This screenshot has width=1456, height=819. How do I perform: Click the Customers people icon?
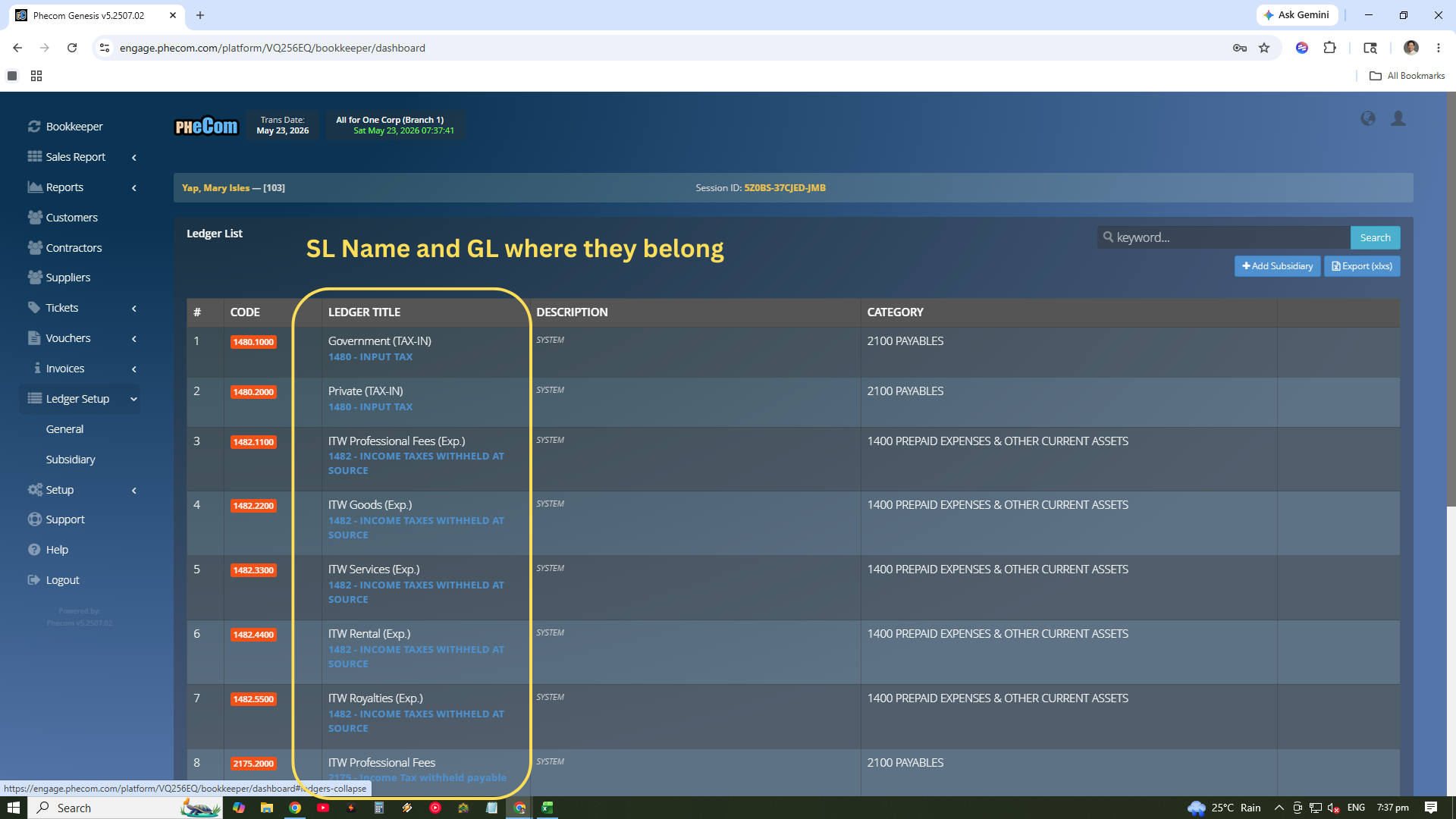point(34,218)
